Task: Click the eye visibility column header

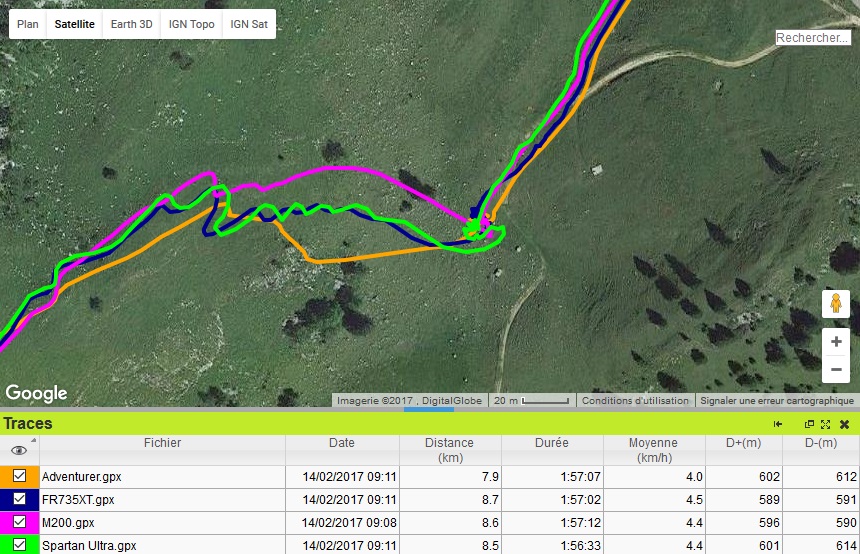Action: 19,450
